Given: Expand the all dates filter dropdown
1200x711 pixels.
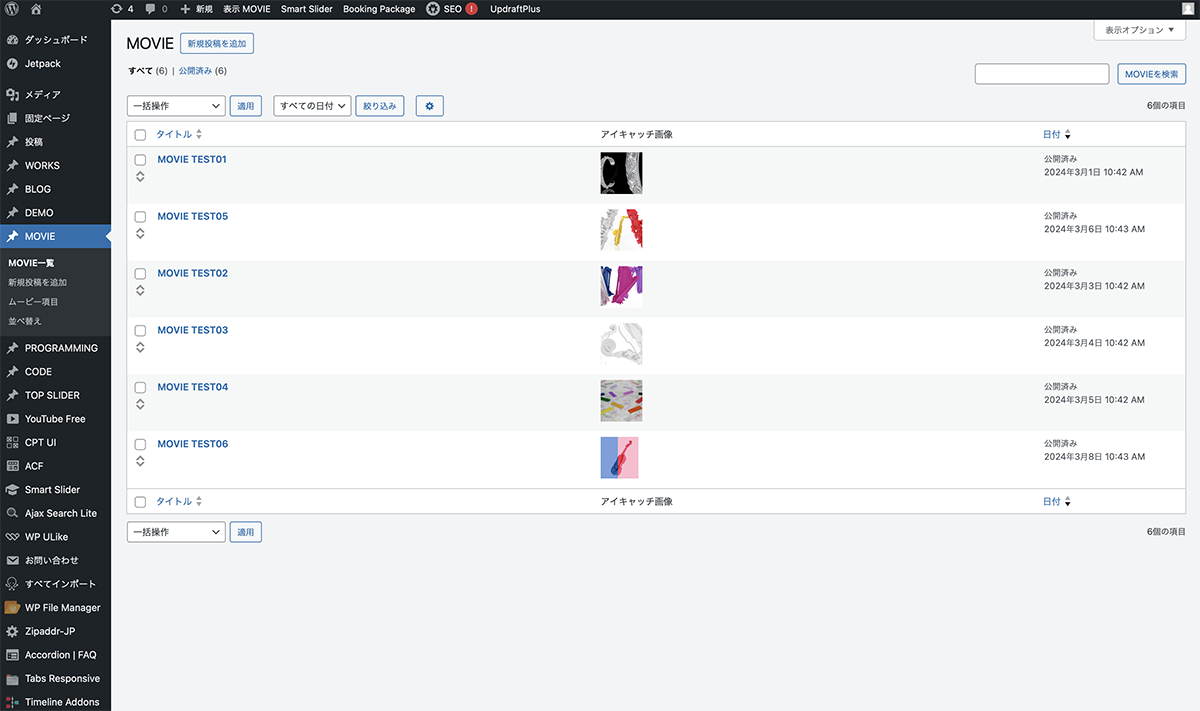Looking at the screenshot, I should point(312,106).
